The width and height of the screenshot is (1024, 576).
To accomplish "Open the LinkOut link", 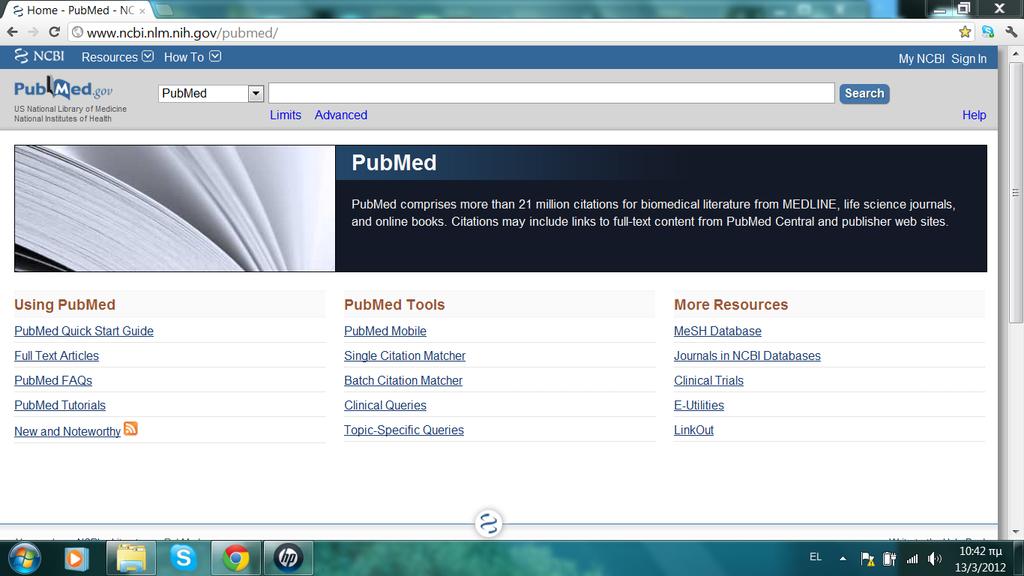I will click(x=694, y=430).
